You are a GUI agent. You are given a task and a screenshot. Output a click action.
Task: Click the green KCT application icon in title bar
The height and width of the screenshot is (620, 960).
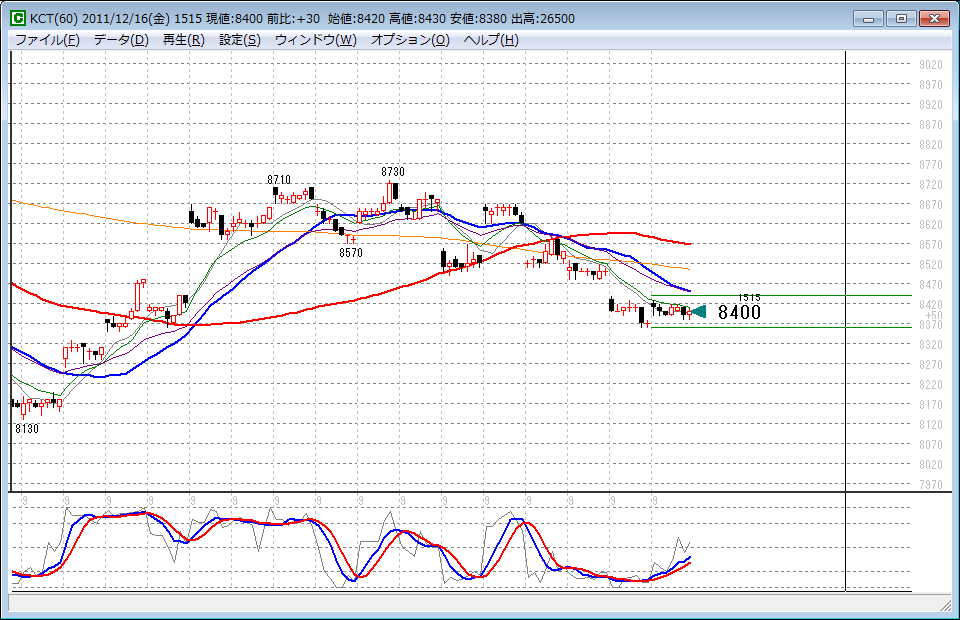point(17,19)
